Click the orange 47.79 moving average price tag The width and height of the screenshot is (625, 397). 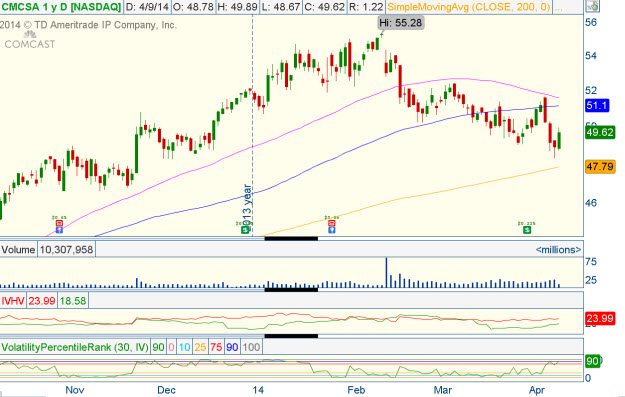point(600,166)
